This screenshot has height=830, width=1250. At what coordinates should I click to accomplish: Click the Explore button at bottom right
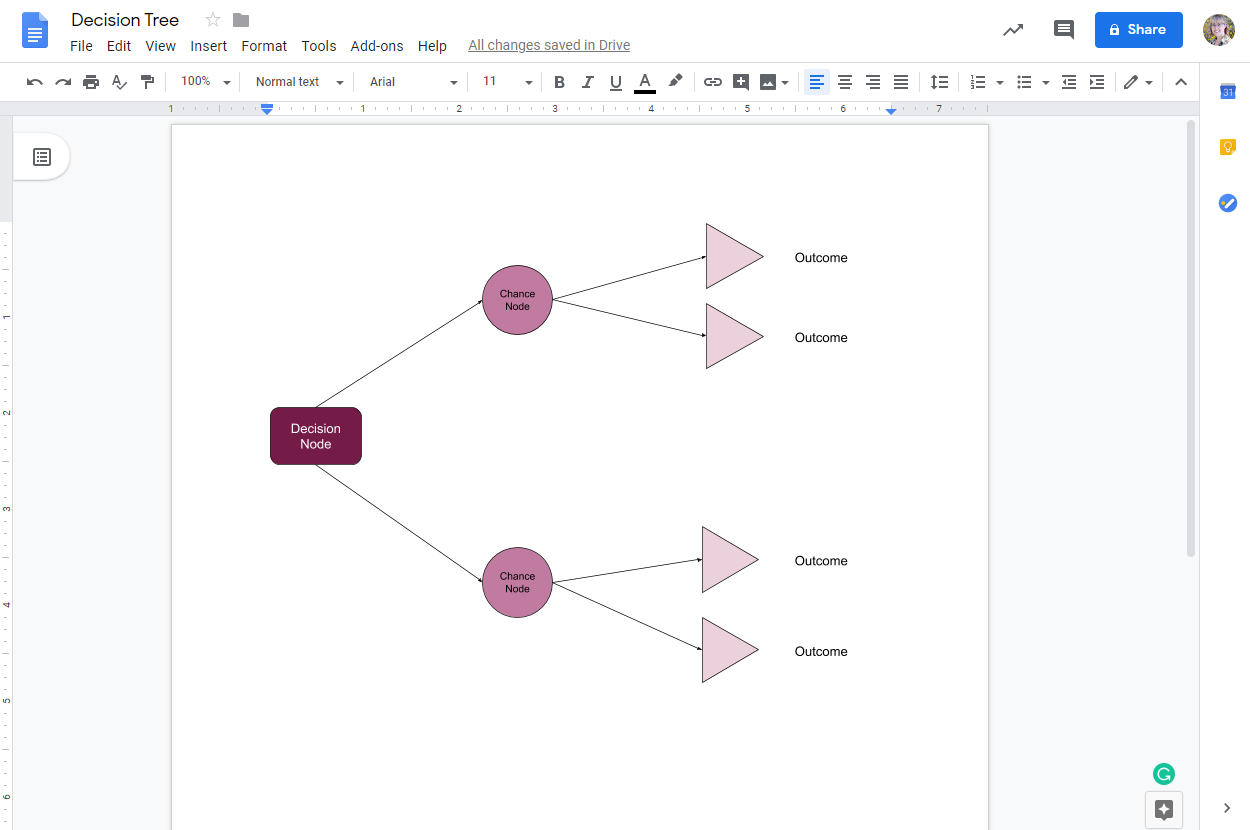pyautogui.click(x=1164, y=809)
